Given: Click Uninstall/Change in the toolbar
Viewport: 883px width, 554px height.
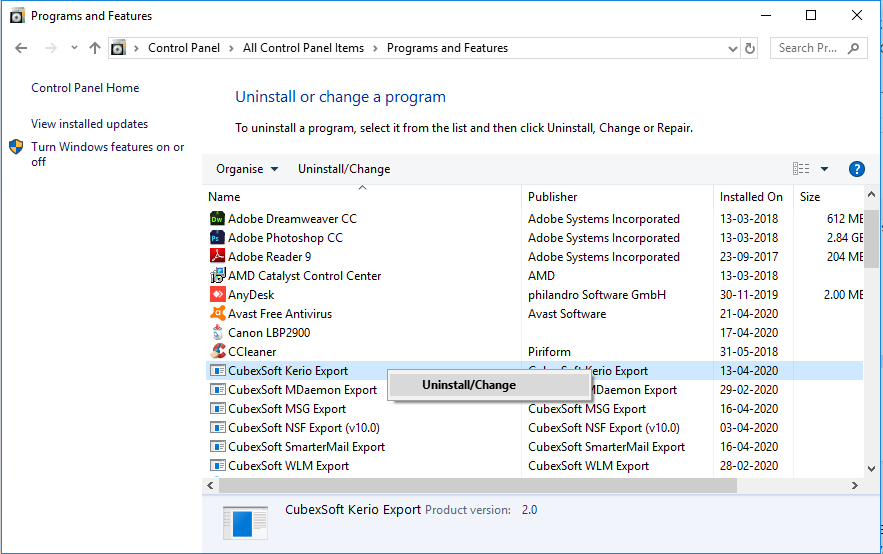Looking at the screenshot, I should coord(344,169).
